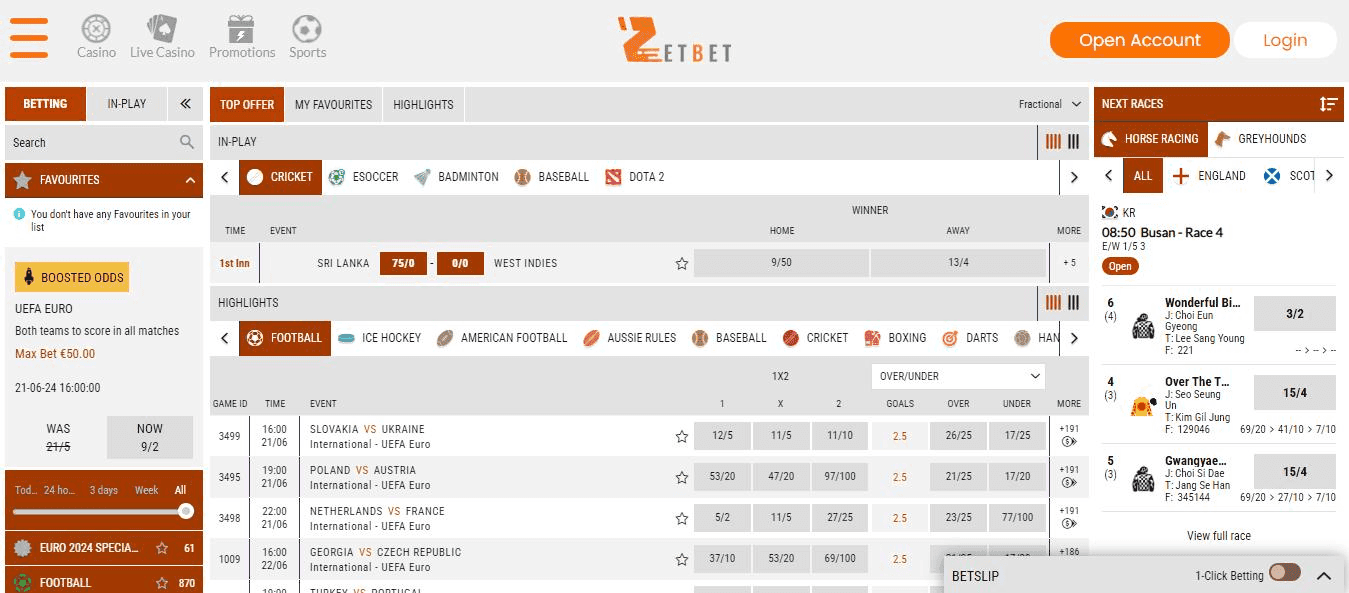The width and height of the screenshot is (1349, 593).
Task: Open the Over/Under market dropdown
Action: click(959, 376)
